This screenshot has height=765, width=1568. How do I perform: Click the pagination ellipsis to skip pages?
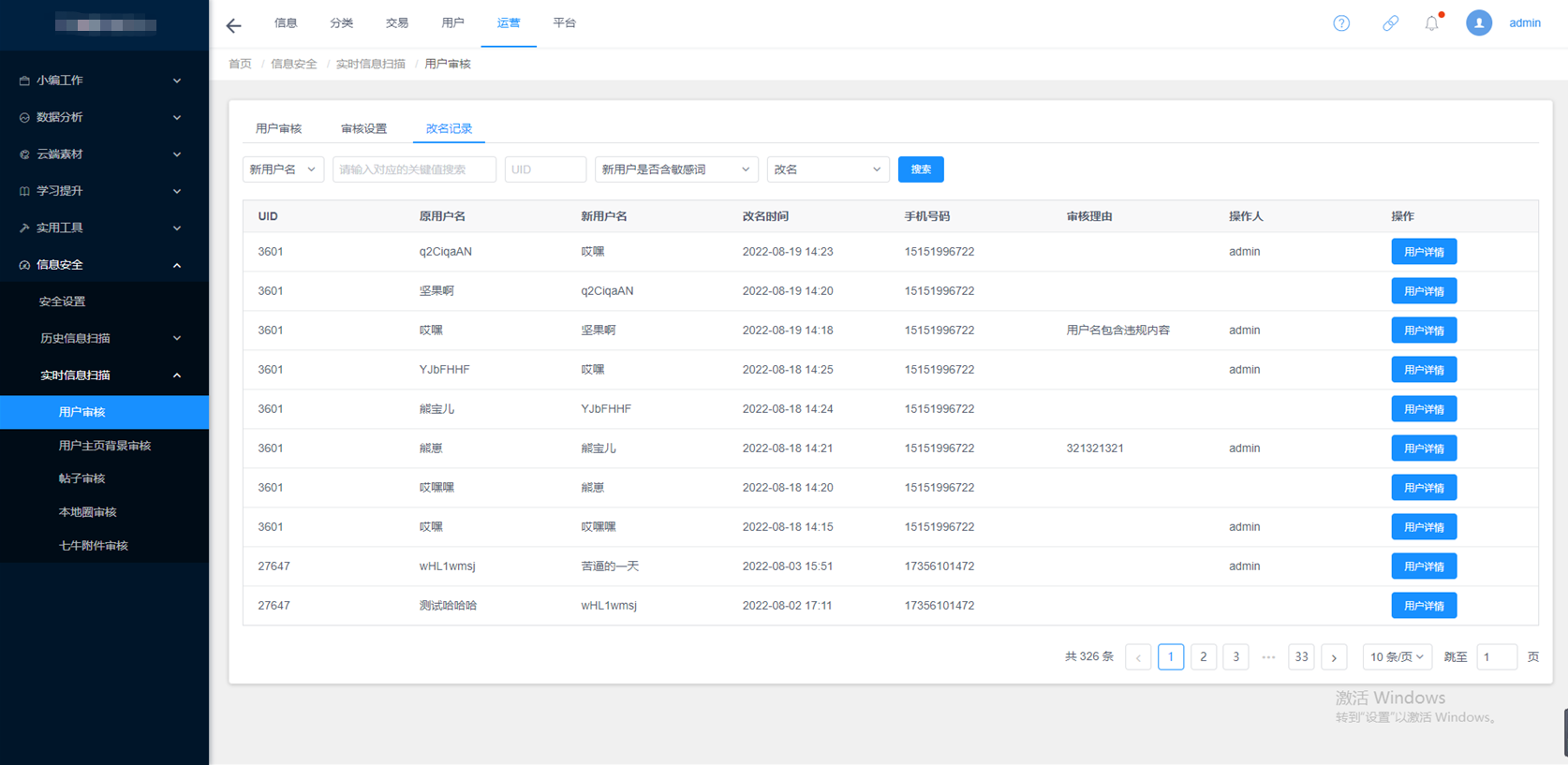coord(1268,657)
